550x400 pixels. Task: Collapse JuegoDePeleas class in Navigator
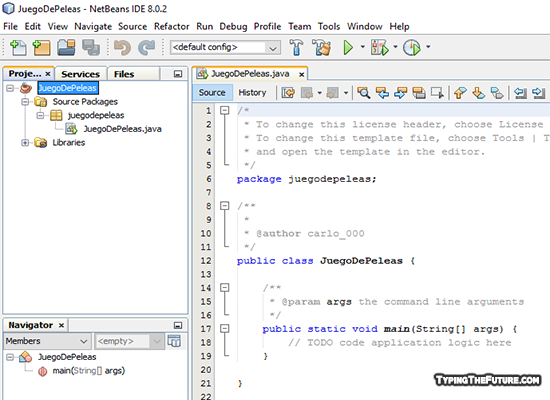pyautogui.click(x=10, y=357)
